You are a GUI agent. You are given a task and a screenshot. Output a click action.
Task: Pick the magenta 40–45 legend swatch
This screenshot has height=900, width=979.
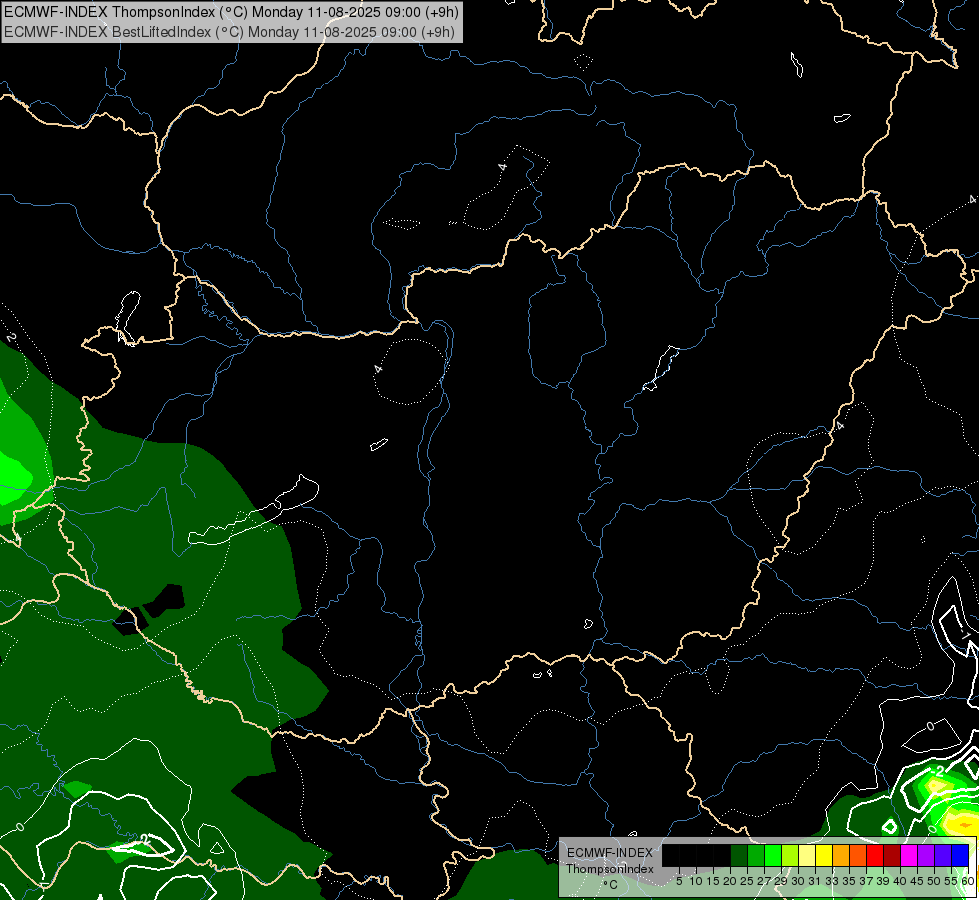click(x=909, y=855)
